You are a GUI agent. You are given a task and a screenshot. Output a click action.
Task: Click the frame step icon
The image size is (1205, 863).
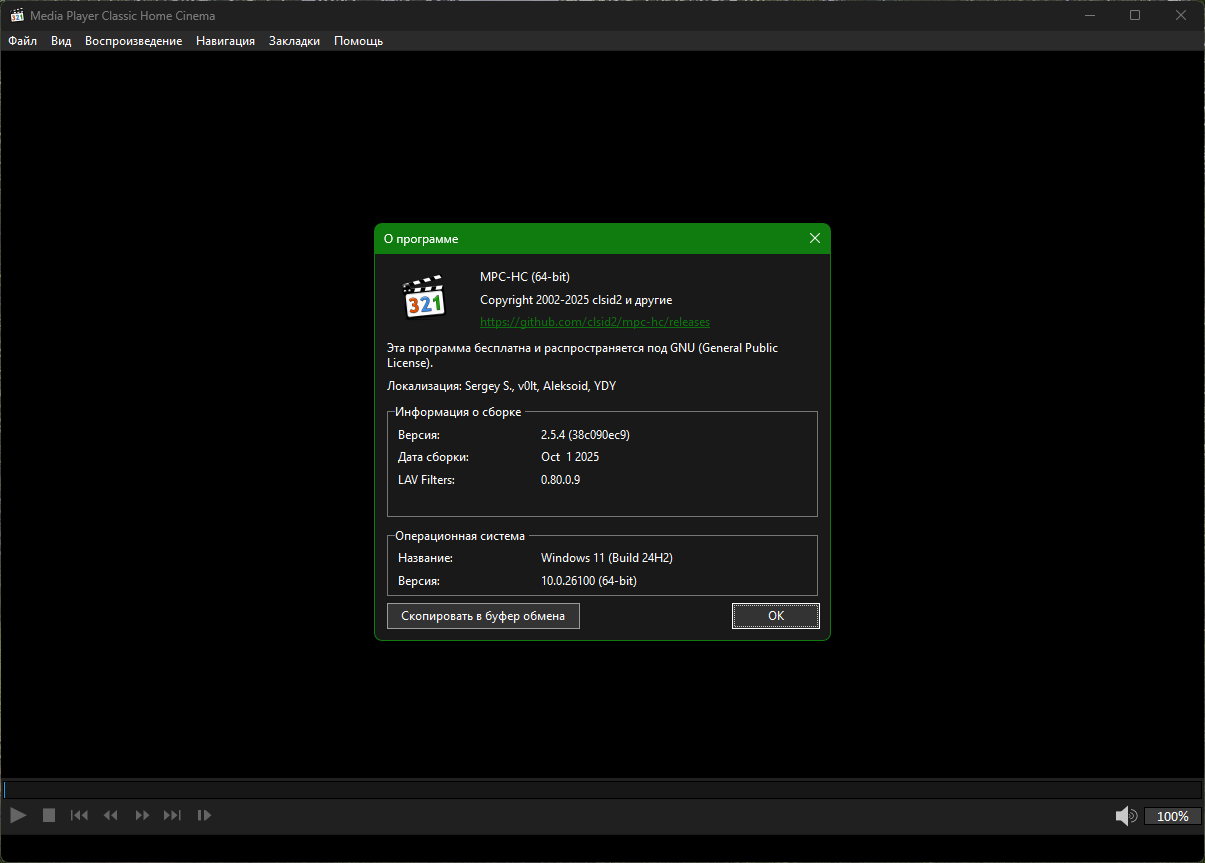[204, 815]
